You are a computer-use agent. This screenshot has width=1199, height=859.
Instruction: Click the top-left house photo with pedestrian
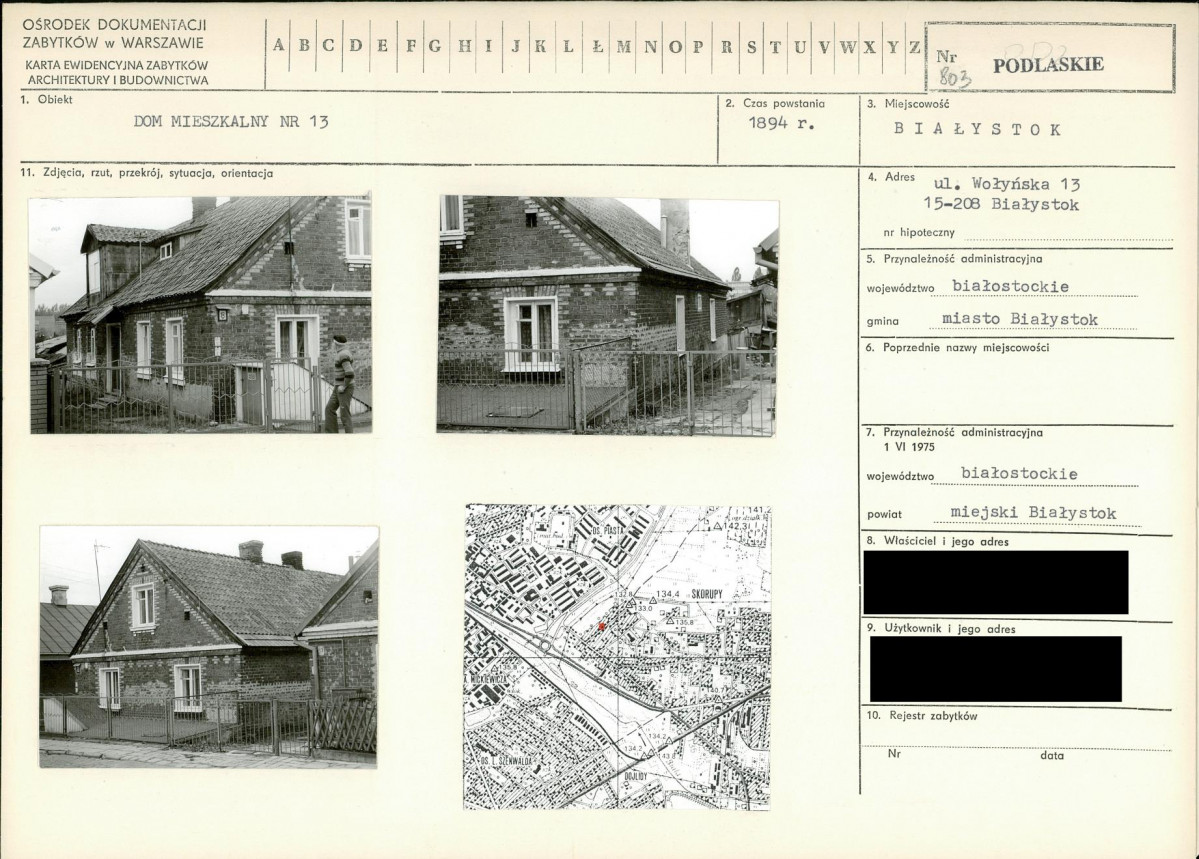[x=200, y=314]
